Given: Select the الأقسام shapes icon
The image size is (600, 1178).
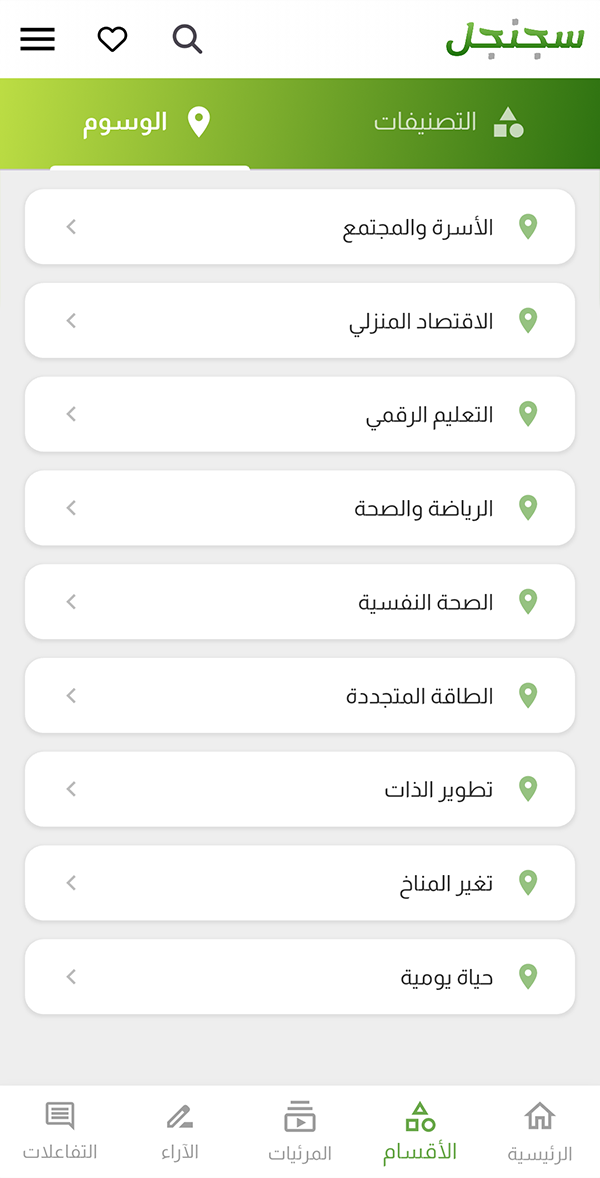Looking at the screenshot, I should pos(420,1116).
